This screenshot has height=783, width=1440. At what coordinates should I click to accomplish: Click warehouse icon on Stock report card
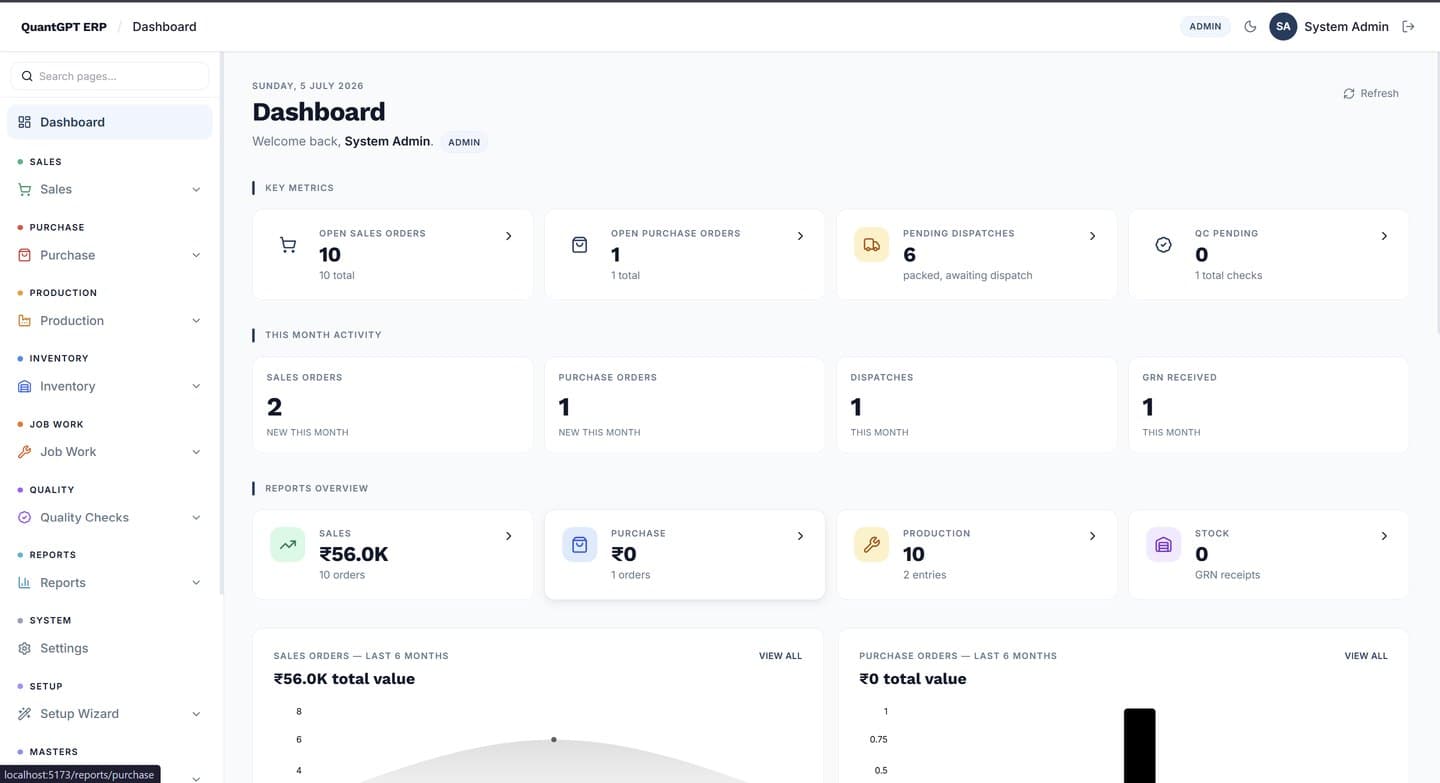click(1163, 545)
